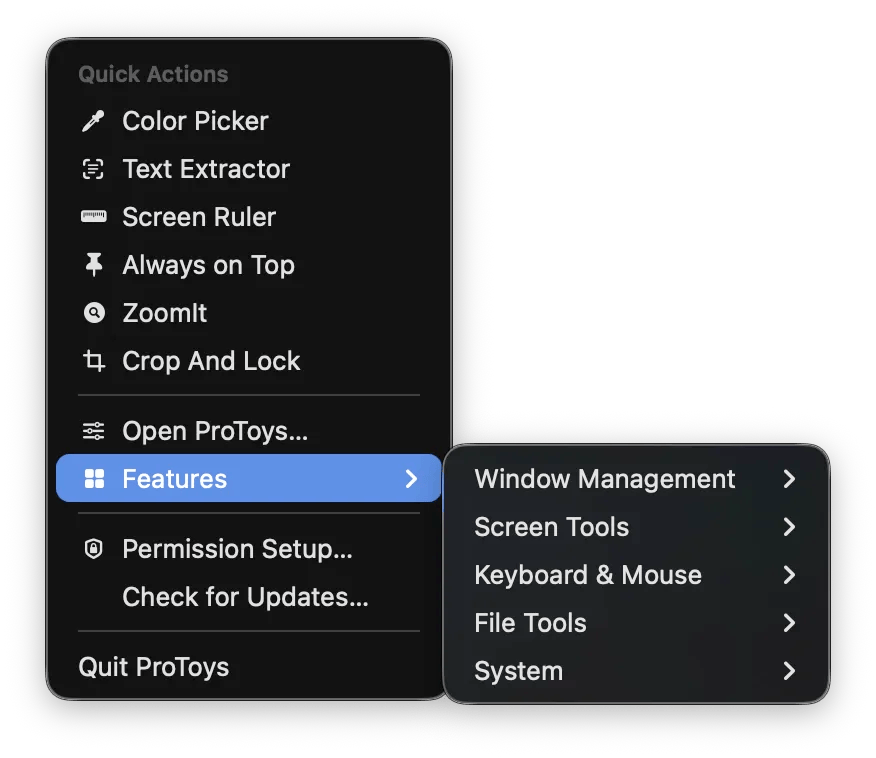876x758 pixels.
Task: Open the System submenu item
Action: (636, 671)
